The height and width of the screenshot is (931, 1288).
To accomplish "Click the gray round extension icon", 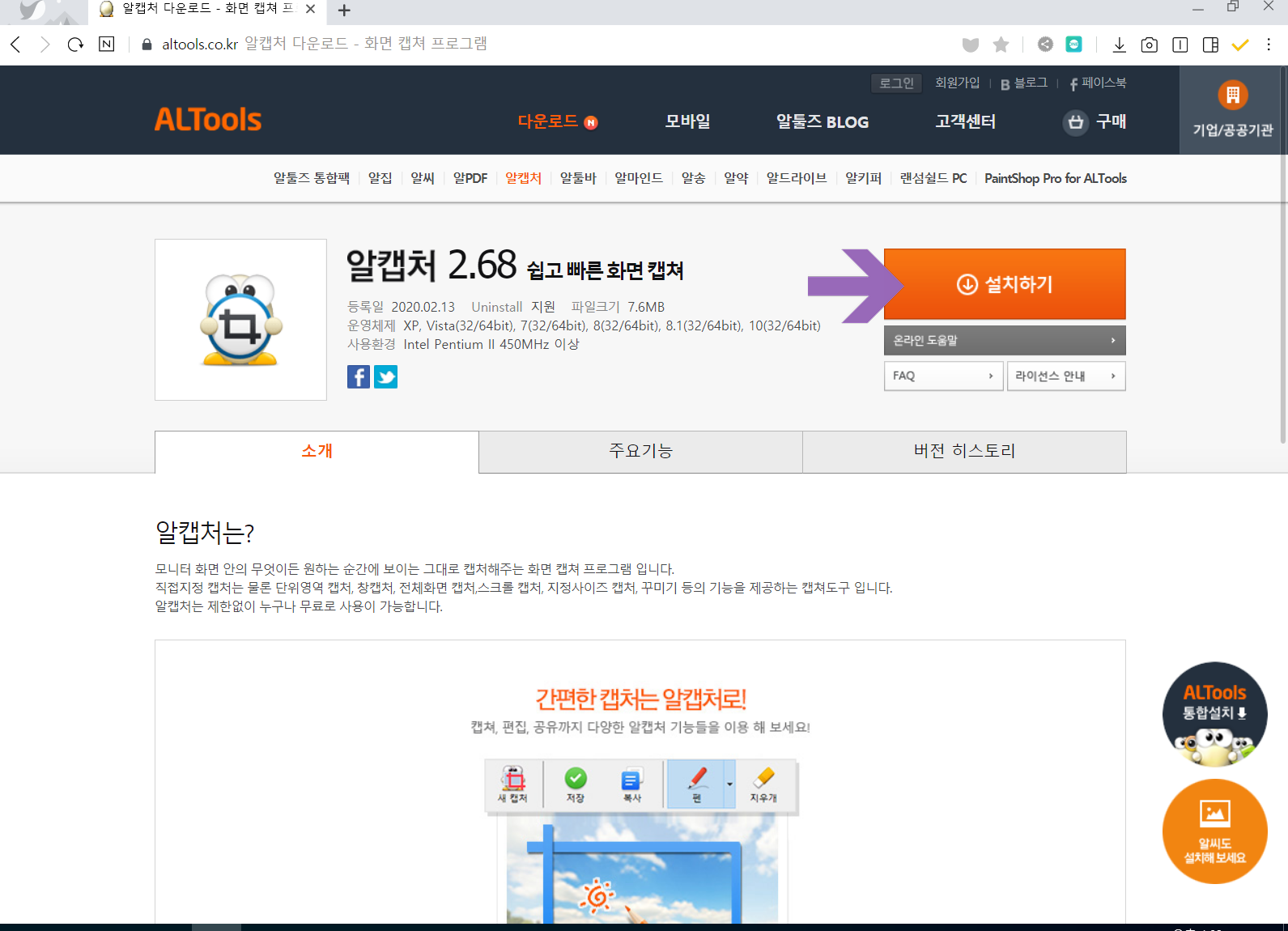I will pos(1045,45).
